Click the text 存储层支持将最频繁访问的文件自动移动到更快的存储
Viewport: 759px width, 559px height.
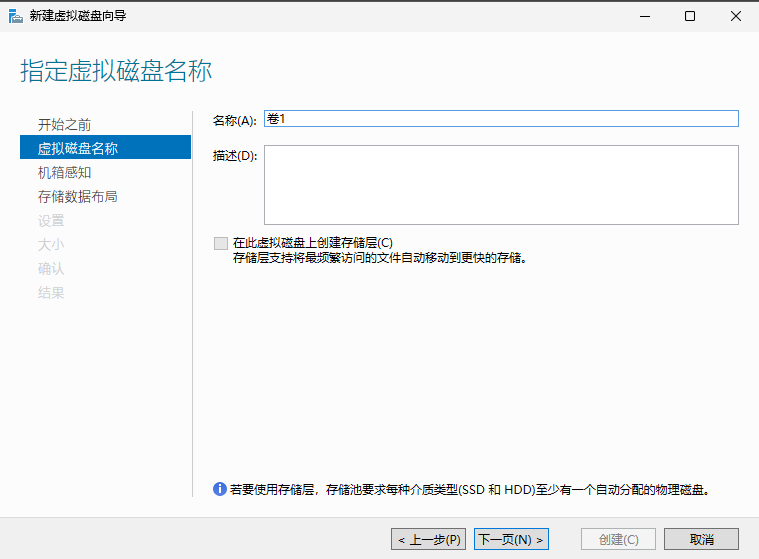380,257
